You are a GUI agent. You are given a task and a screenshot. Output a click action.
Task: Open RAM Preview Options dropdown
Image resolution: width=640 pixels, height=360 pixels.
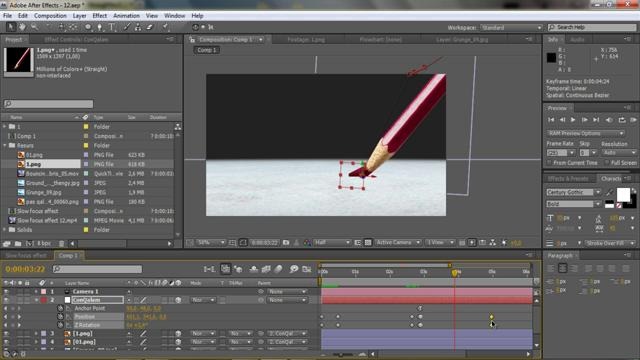(x=585, y=133)
